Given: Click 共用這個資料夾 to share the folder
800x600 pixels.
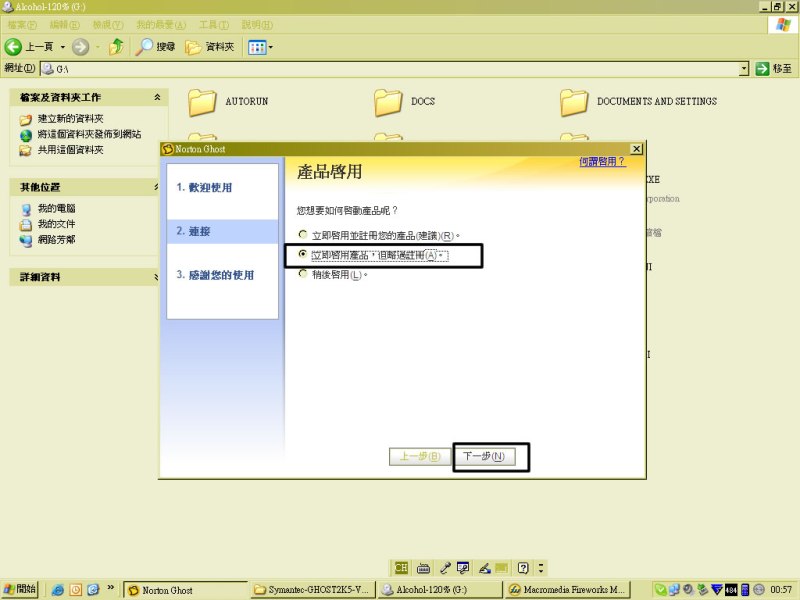Looking at the screenshot, I should point(70,150).
